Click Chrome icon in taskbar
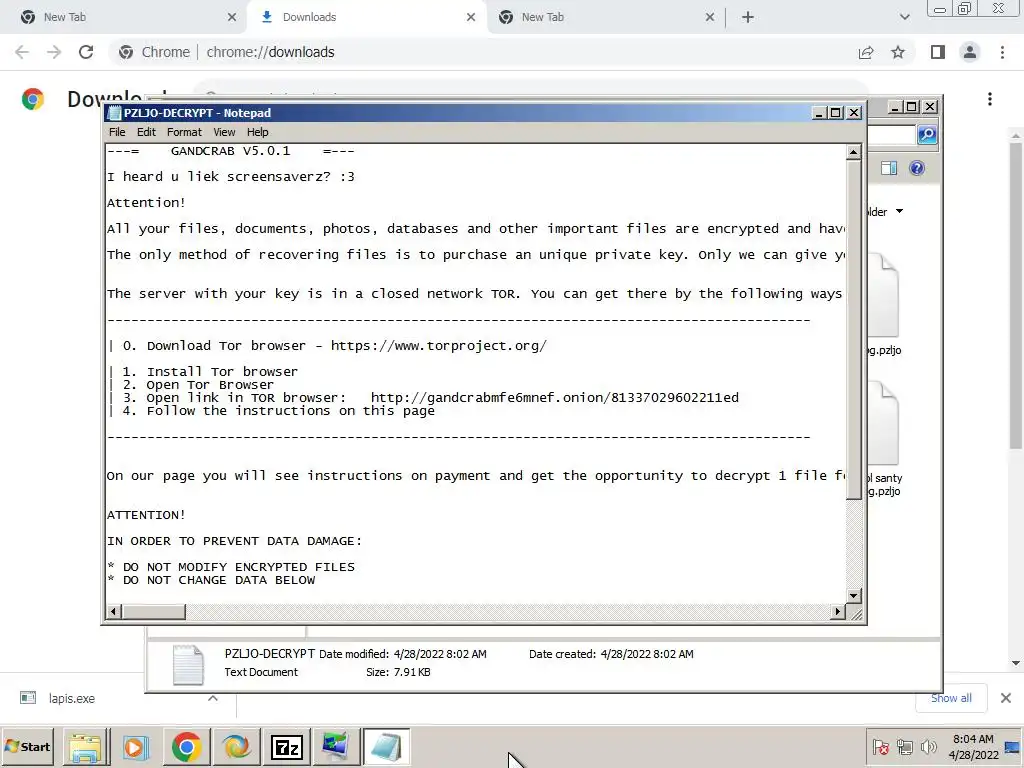 pyautogui.click(x=186, y=747)
